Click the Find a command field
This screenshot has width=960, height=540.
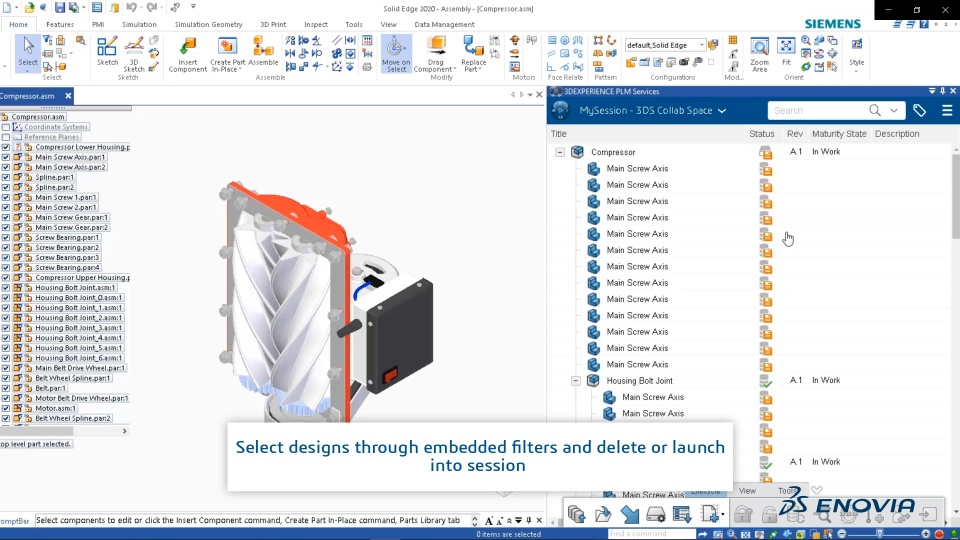[651, 534]
